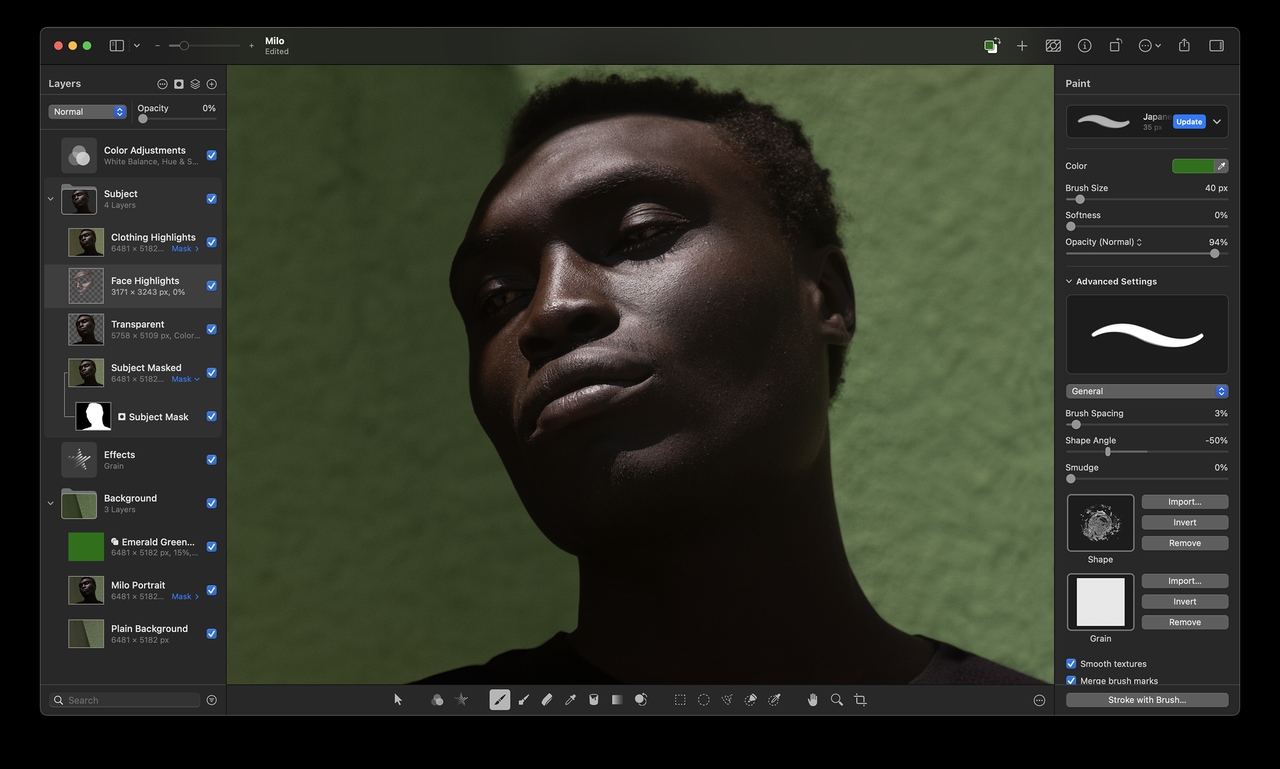The width and height of the screenshot is (1280, 769).
Task: Select the Crop tool in bottom toolbar
Action: click(860, 700)
